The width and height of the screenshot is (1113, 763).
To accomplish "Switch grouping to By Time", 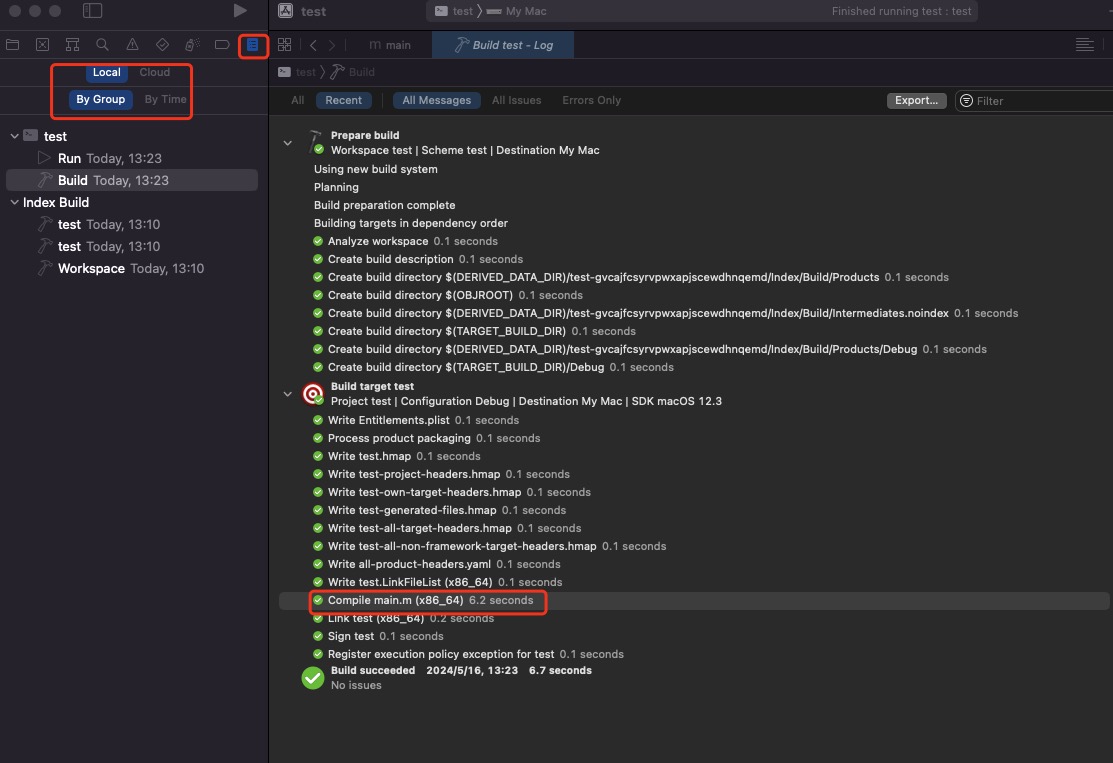I will click(165, 99).
